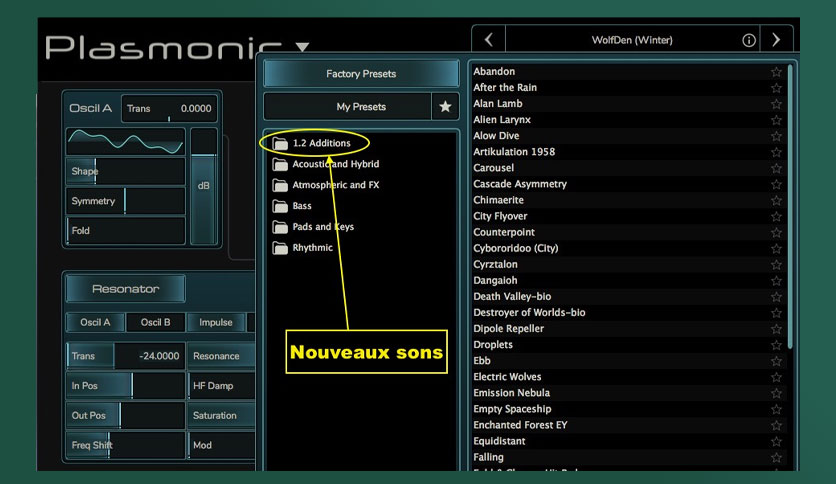Select the My Presets tab
This screenshot has height=484, width=836.
coord(348,107)
